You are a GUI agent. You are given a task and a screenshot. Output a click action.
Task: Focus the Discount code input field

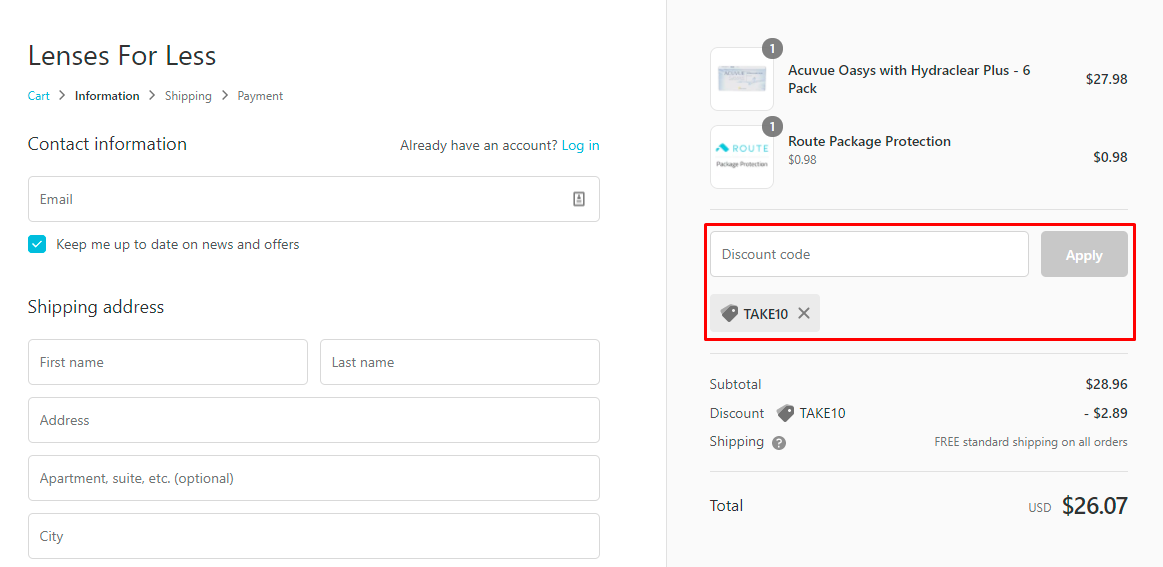coord(869,255)
